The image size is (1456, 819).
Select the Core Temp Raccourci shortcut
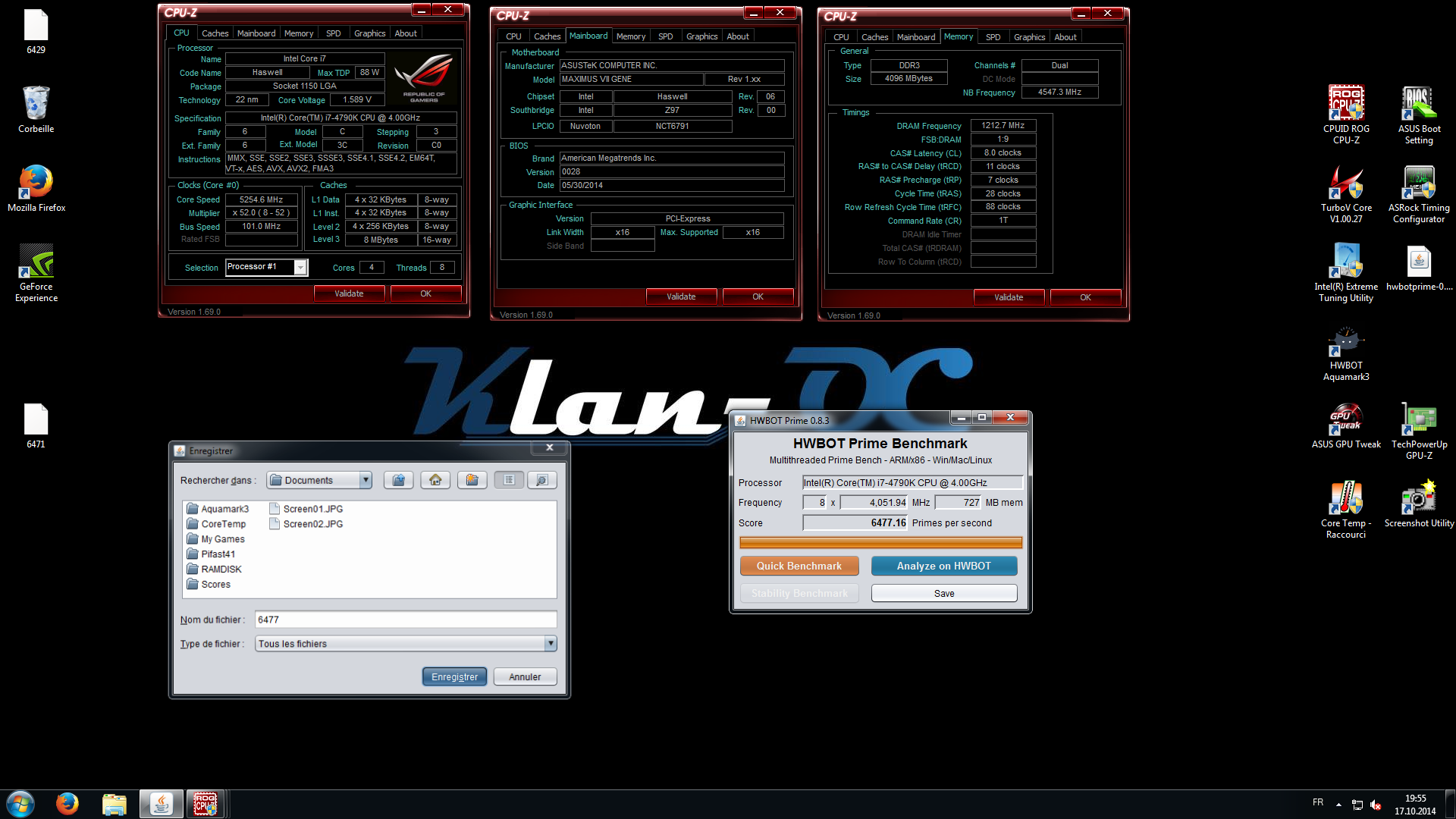pos(1346,510)
